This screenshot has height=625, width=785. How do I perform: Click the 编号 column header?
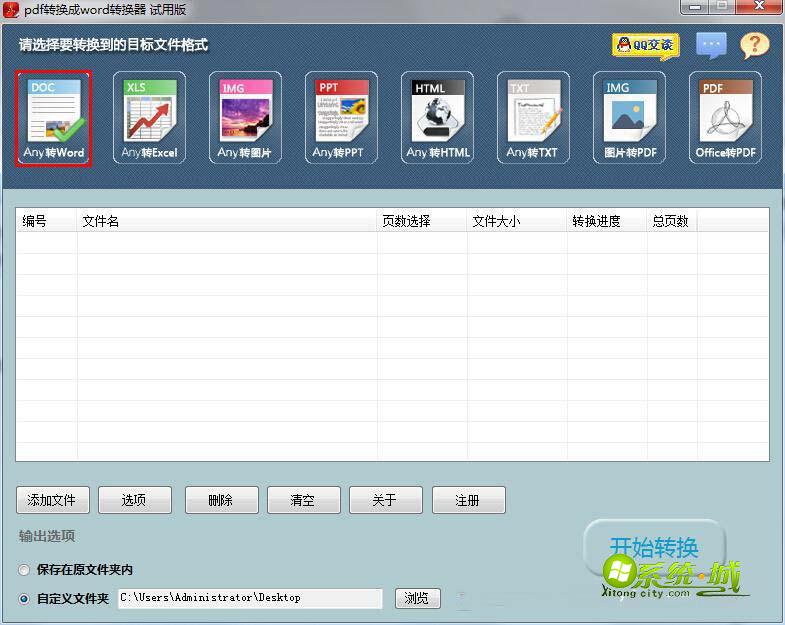[47, 221]
